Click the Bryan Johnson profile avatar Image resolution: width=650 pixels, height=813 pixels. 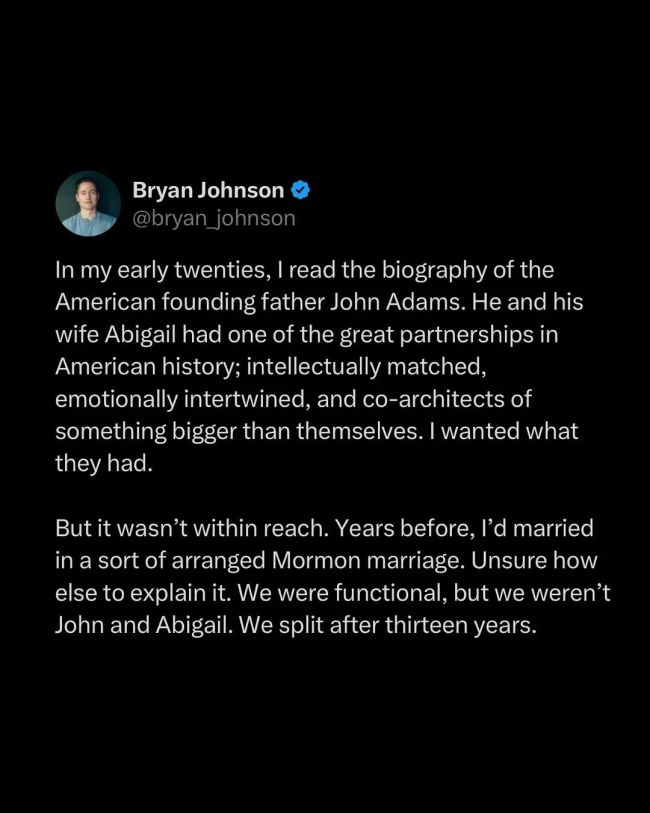coord(89,203)
